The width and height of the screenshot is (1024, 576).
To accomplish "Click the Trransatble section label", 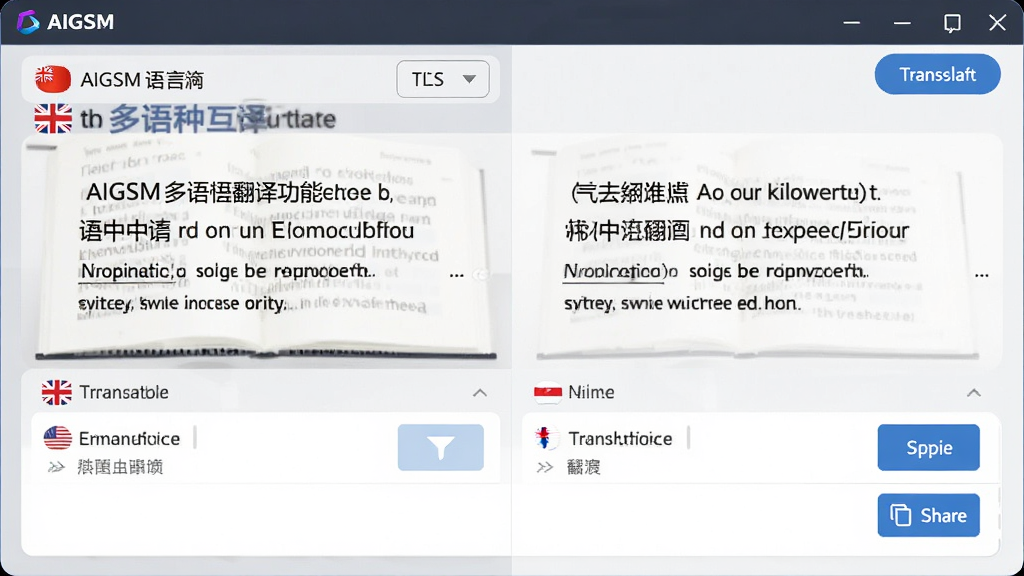I will point(124,392).
